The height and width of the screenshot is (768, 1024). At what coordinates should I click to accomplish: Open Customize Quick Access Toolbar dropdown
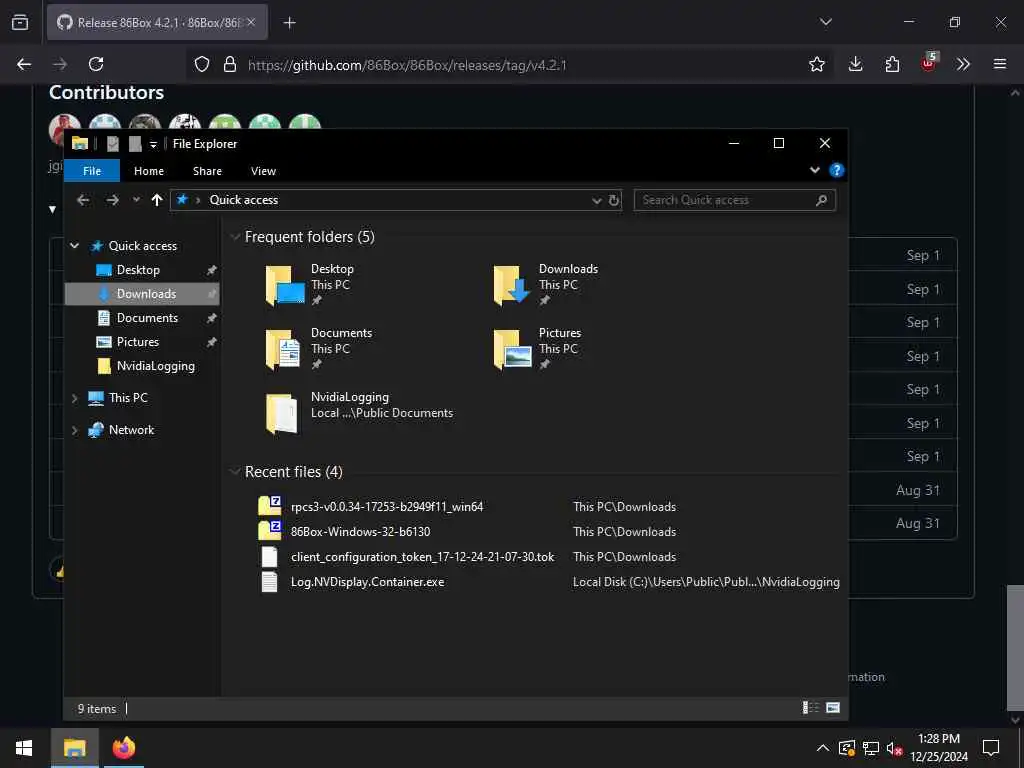(153, 144)
